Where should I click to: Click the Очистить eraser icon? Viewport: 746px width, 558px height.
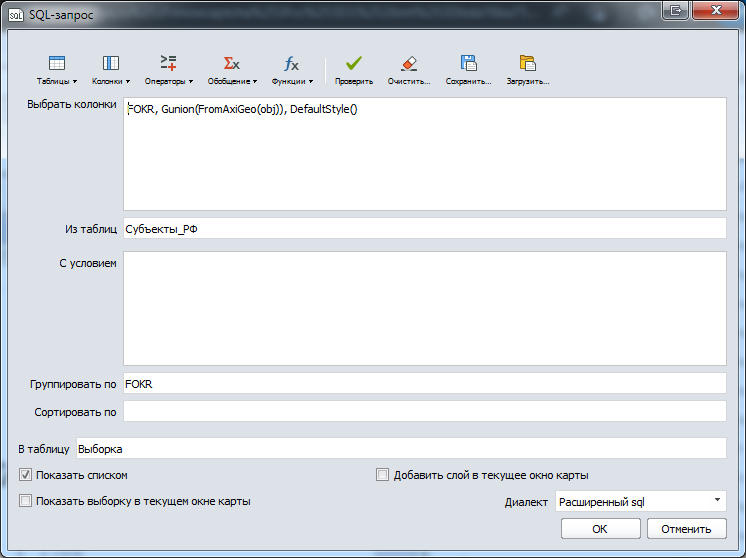pos(408,64)
